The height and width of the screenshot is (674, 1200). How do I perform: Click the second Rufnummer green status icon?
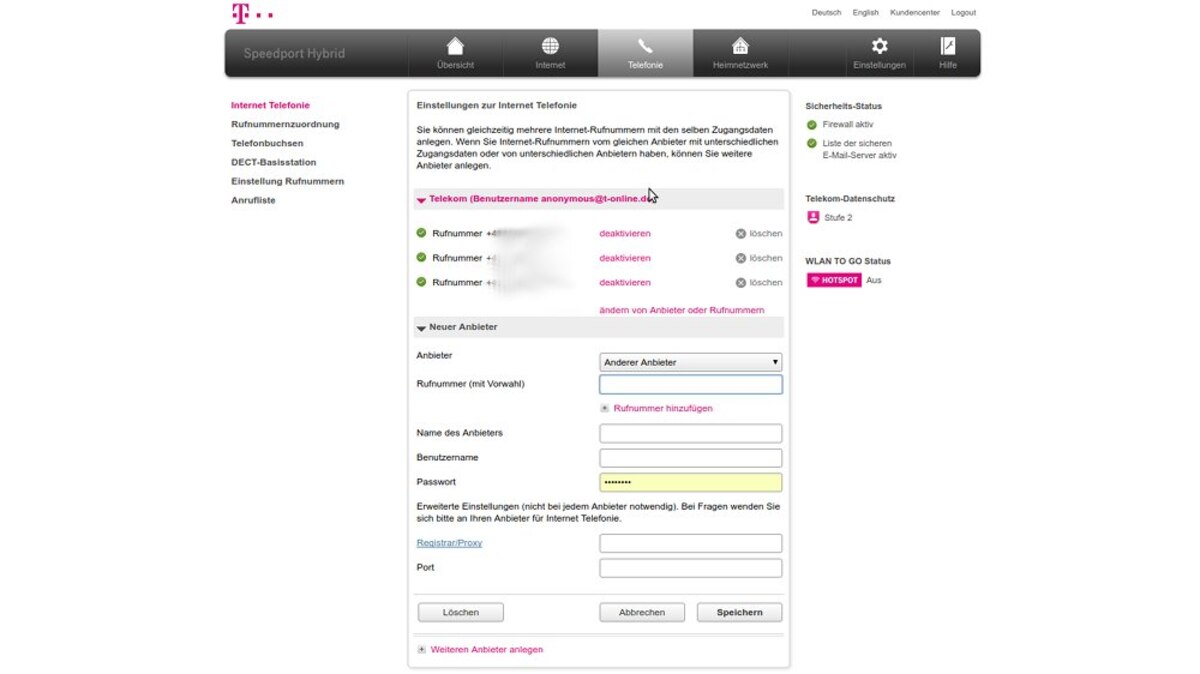click(x=421, y=257)
